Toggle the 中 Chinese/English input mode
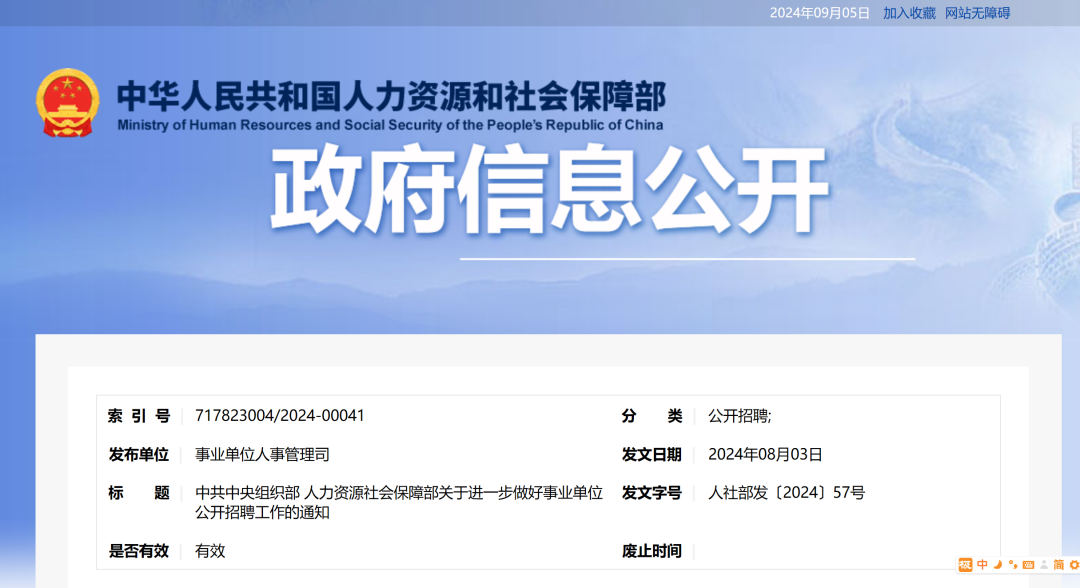 [x=982, y=565]
